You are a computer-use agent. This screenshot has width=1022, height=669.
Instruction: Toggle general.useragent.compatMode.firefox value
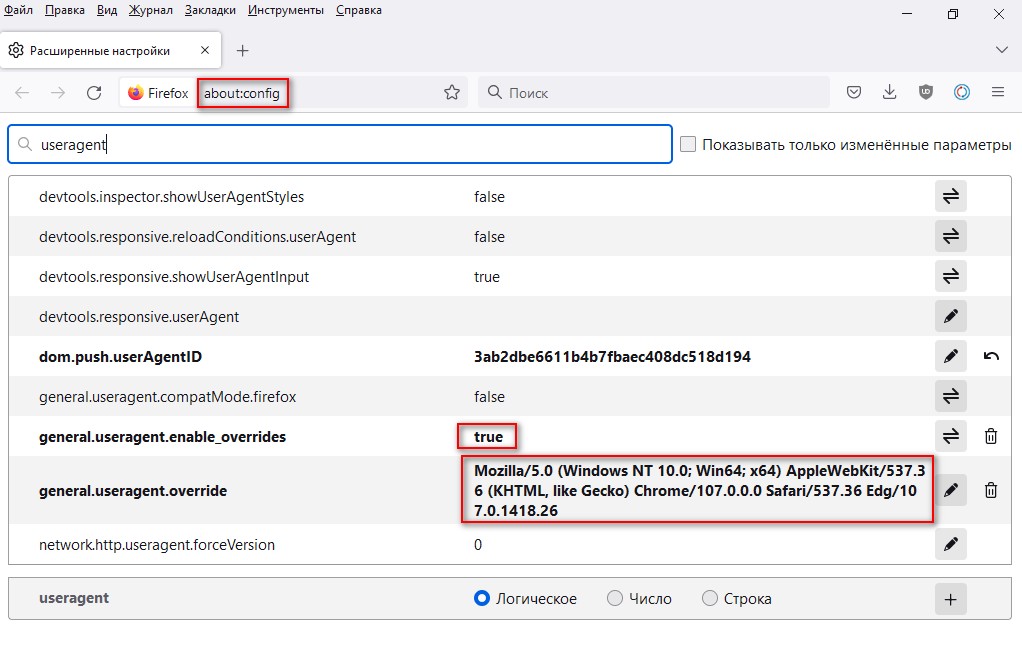(950, 396)
